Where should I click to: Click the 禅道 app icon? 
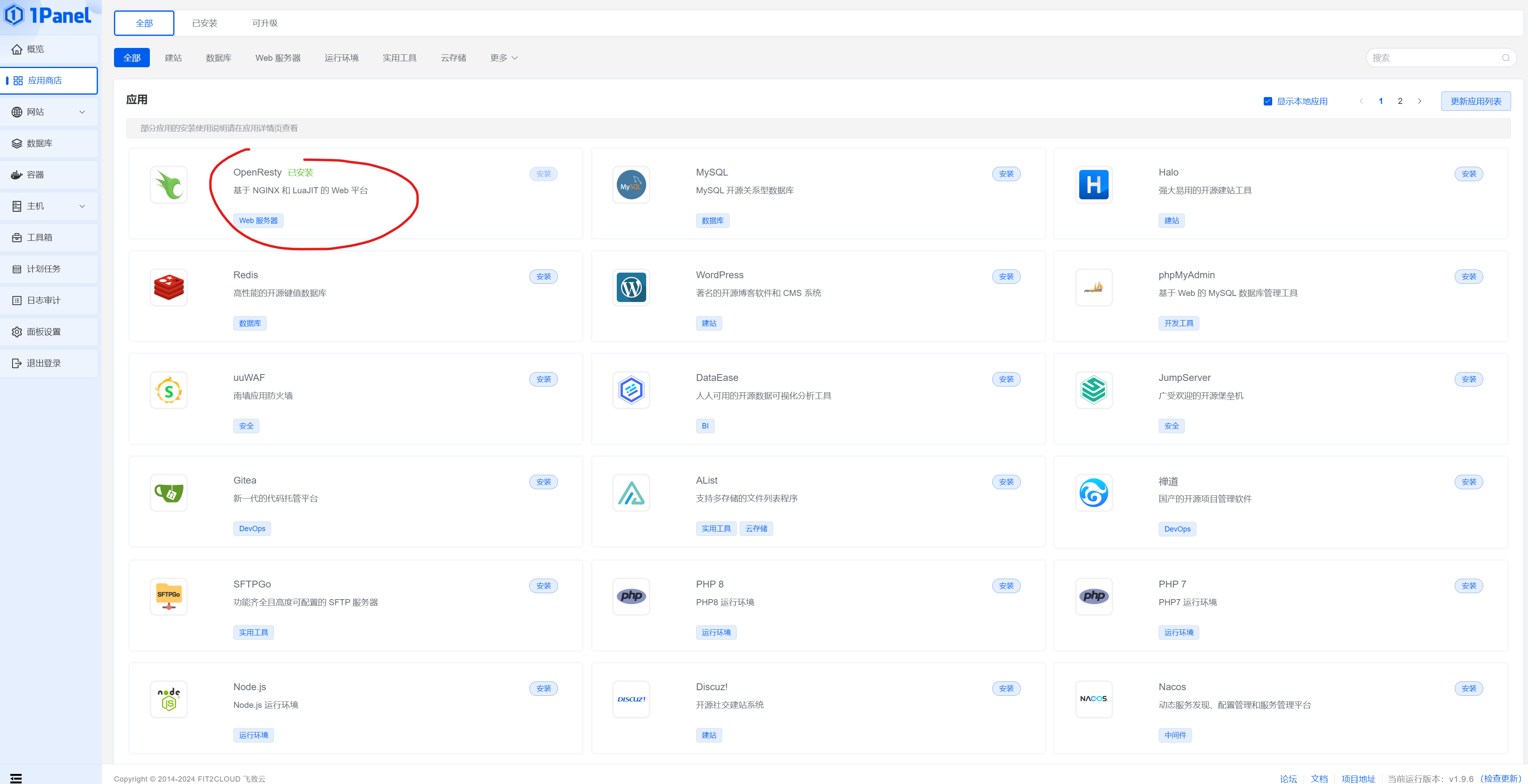pos(1094,493)
